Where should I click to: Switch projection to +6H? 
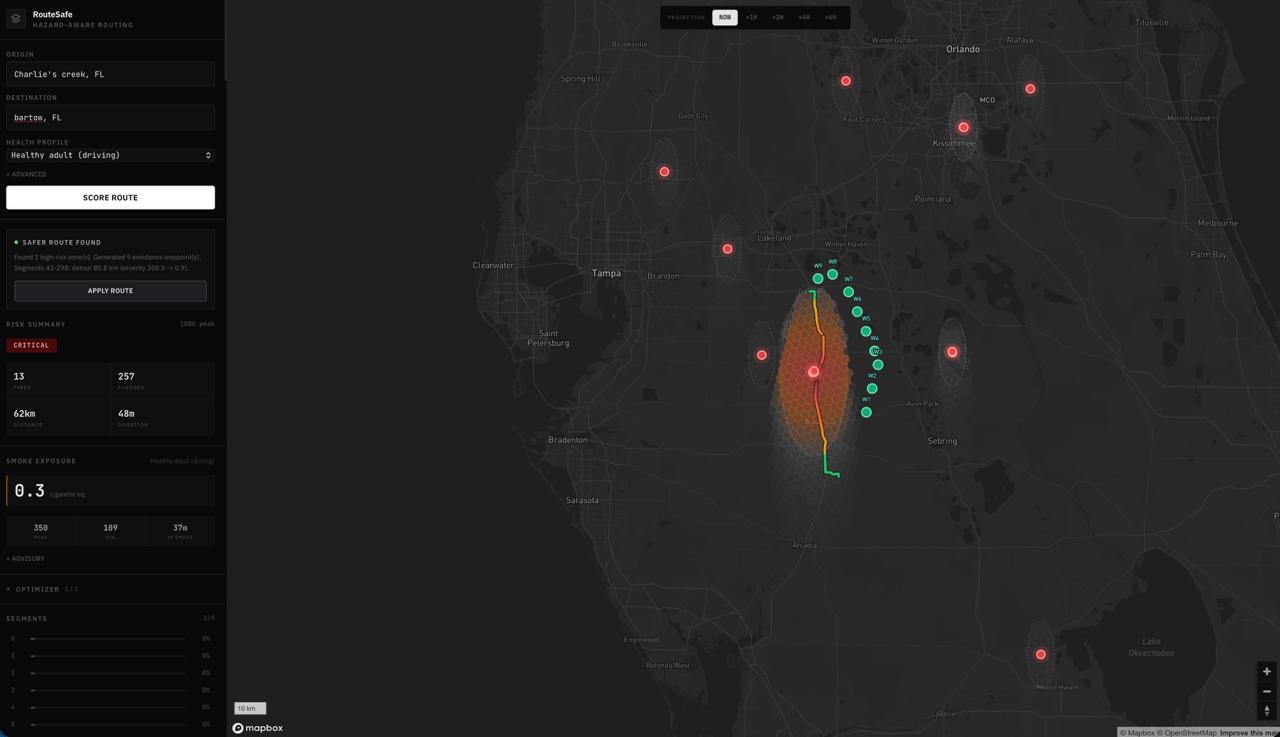(x=830, y=17)
